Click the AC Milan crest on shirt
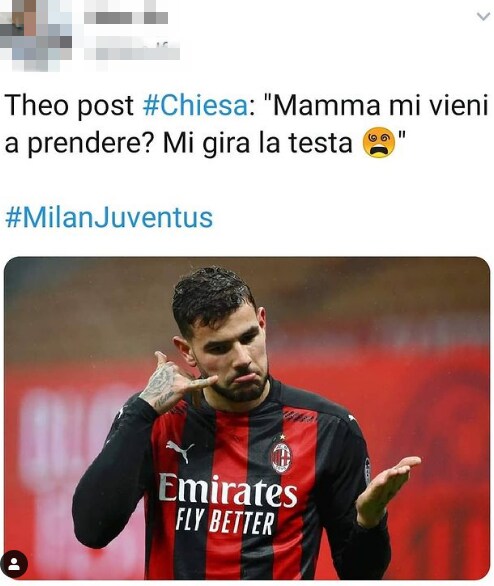494x586 pixels. tap(281, 456)
